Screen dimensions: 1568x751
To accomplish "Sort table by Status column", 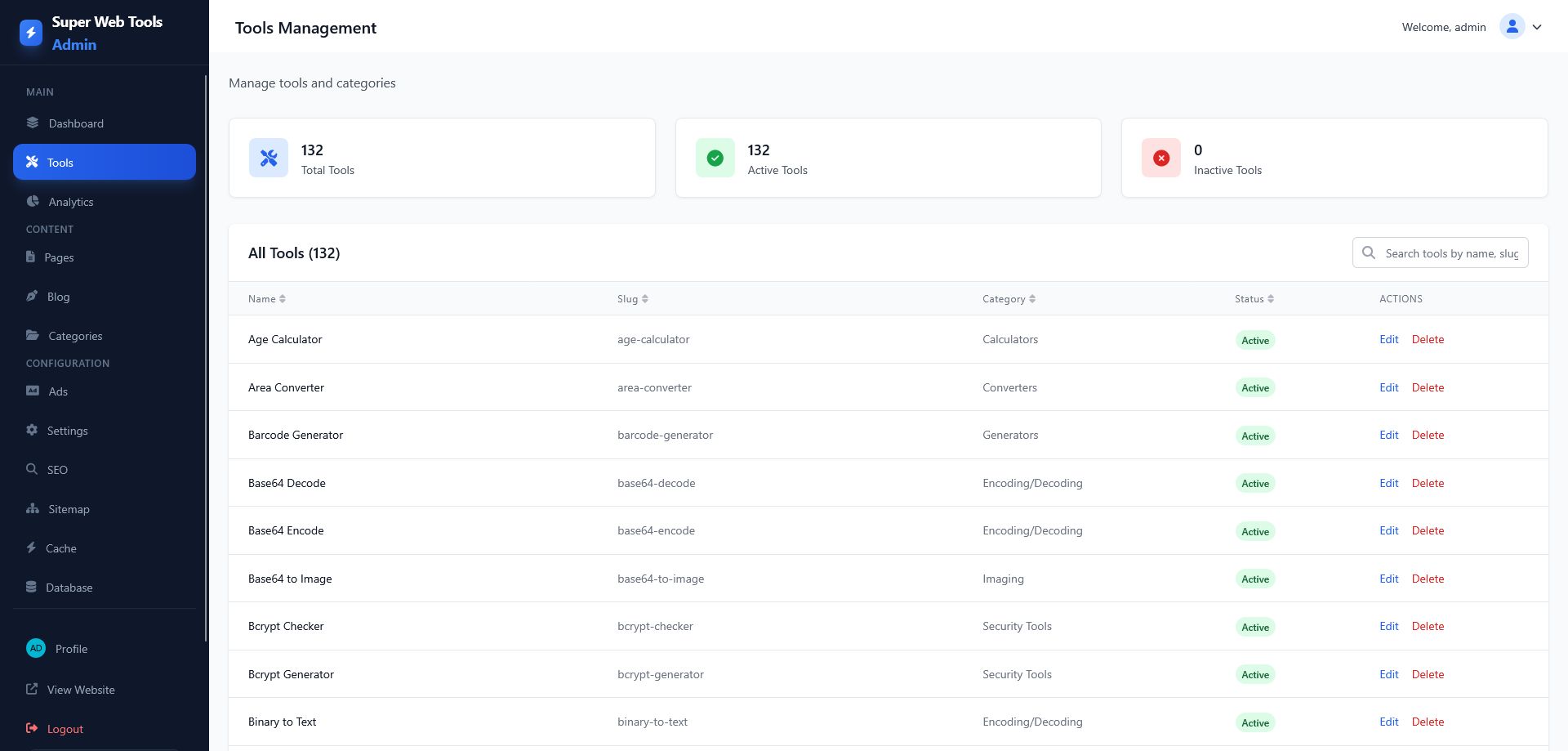I will (1254, 299).
